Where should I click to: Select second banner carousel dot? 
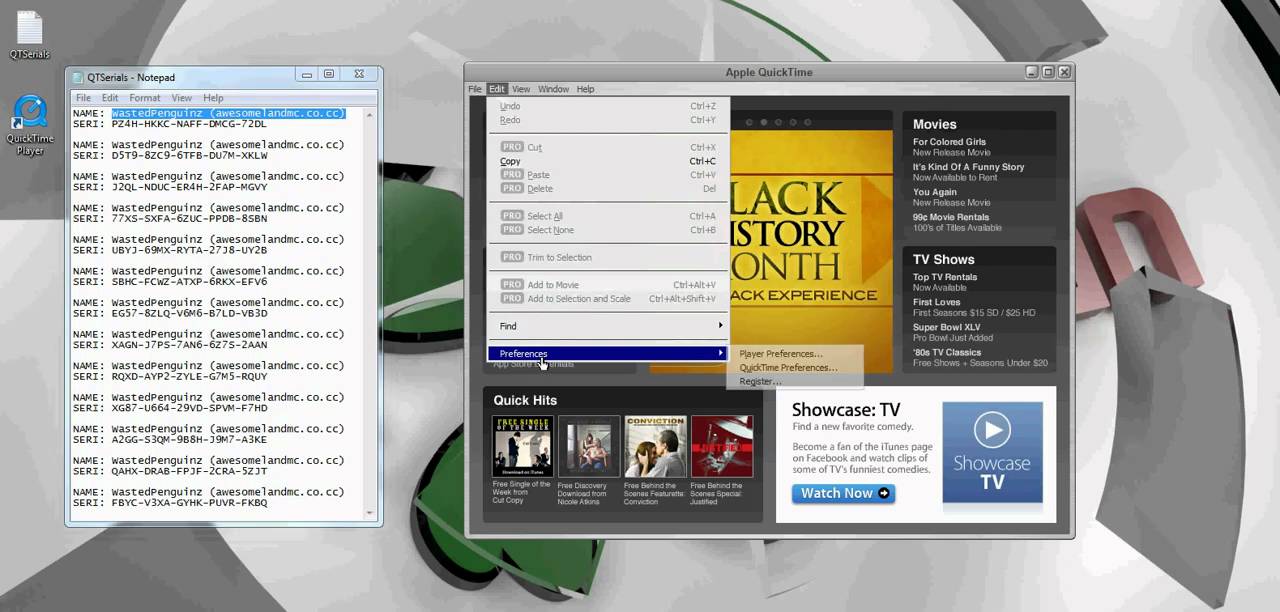764,122
